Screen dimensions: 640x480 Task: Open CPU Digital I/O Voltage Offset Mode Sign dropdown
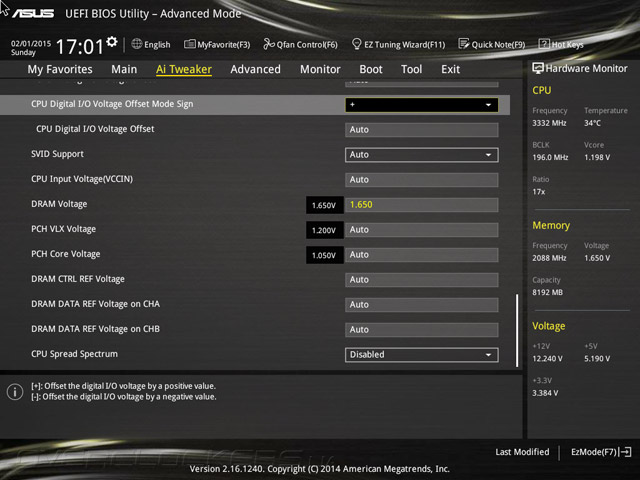point(422,105)
